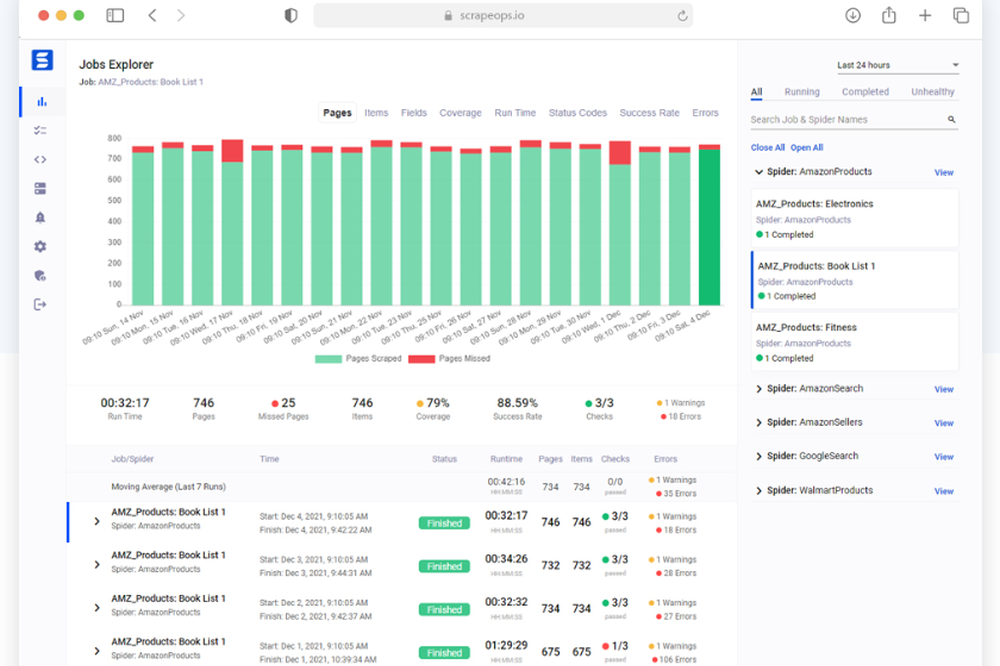Click View for Spider: AmazonProducts

coord(944,172)
